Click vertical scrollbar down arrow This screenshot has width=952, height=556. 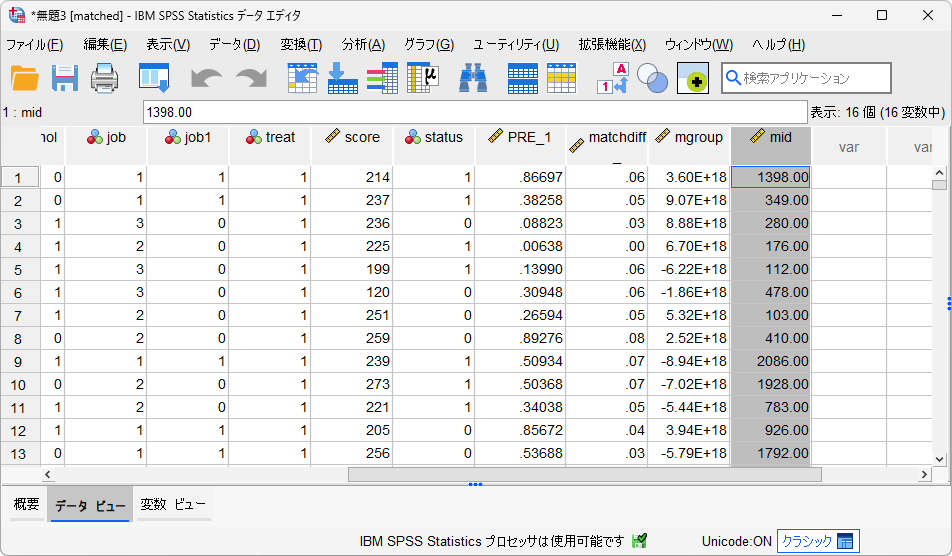pos(939,459)
